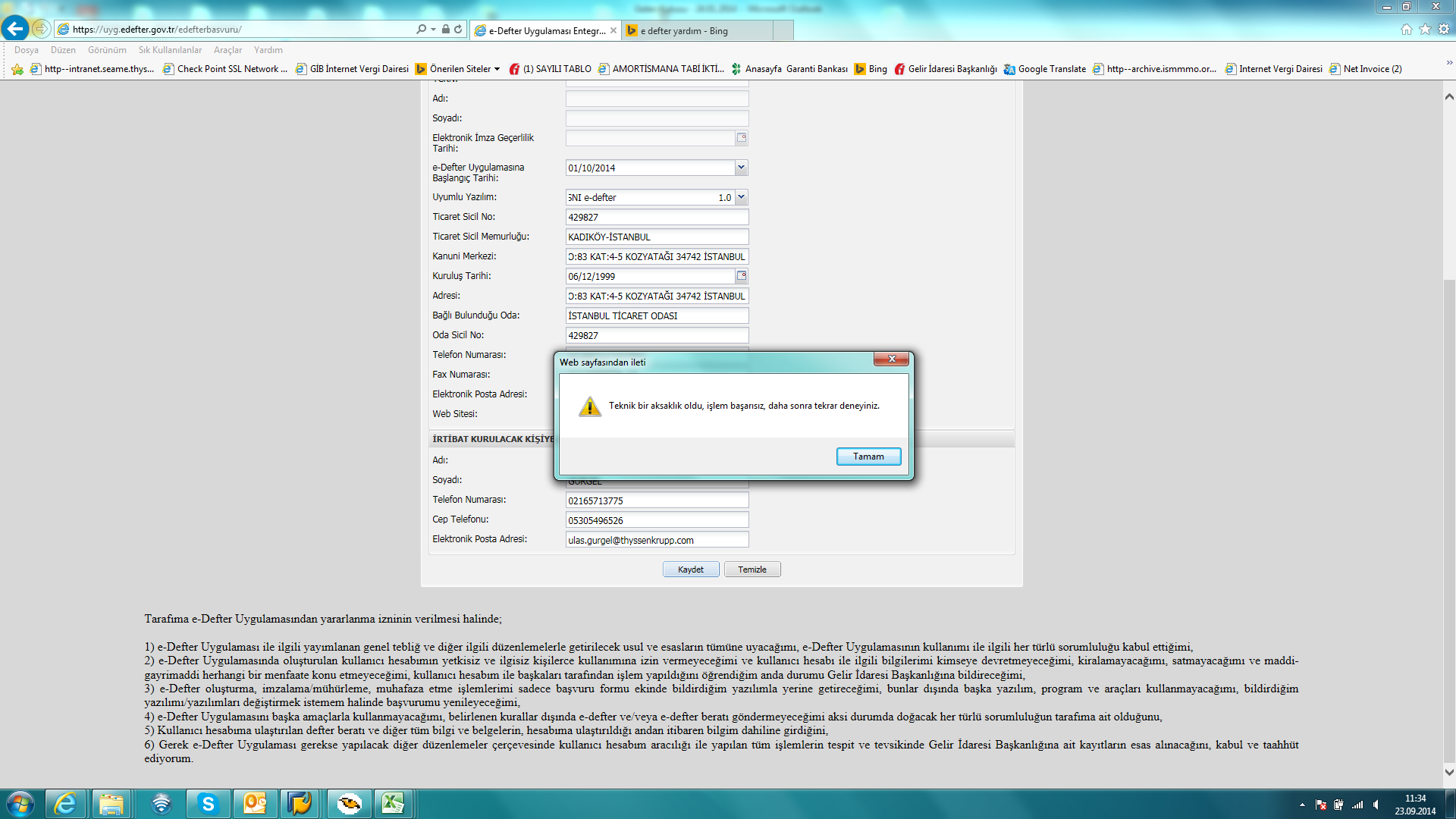Click the Ticaret Sicil No input field
Screen dimensions: 1456x819
[657, 218]
